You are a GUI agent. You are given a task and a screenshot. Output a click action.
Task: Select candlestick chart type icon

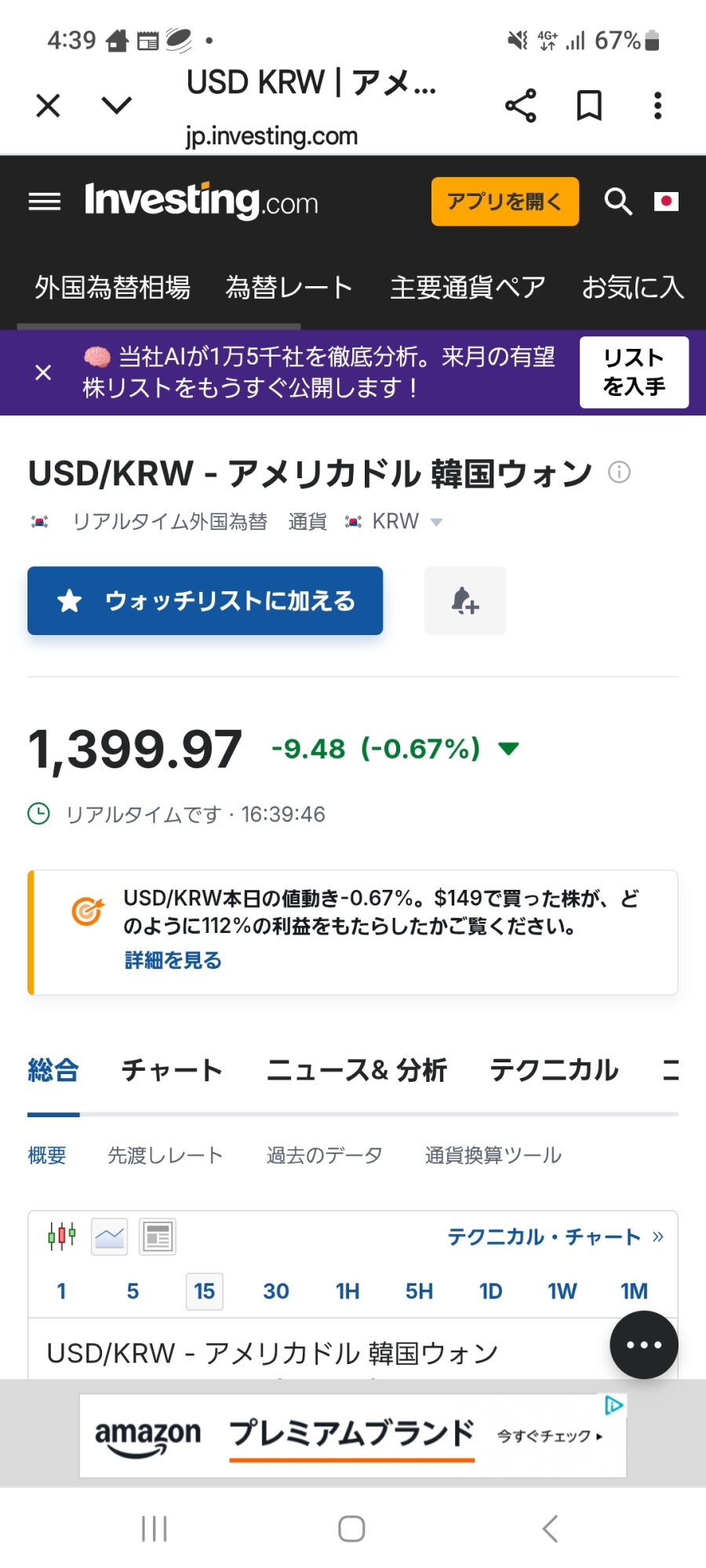pos(62,1237)
